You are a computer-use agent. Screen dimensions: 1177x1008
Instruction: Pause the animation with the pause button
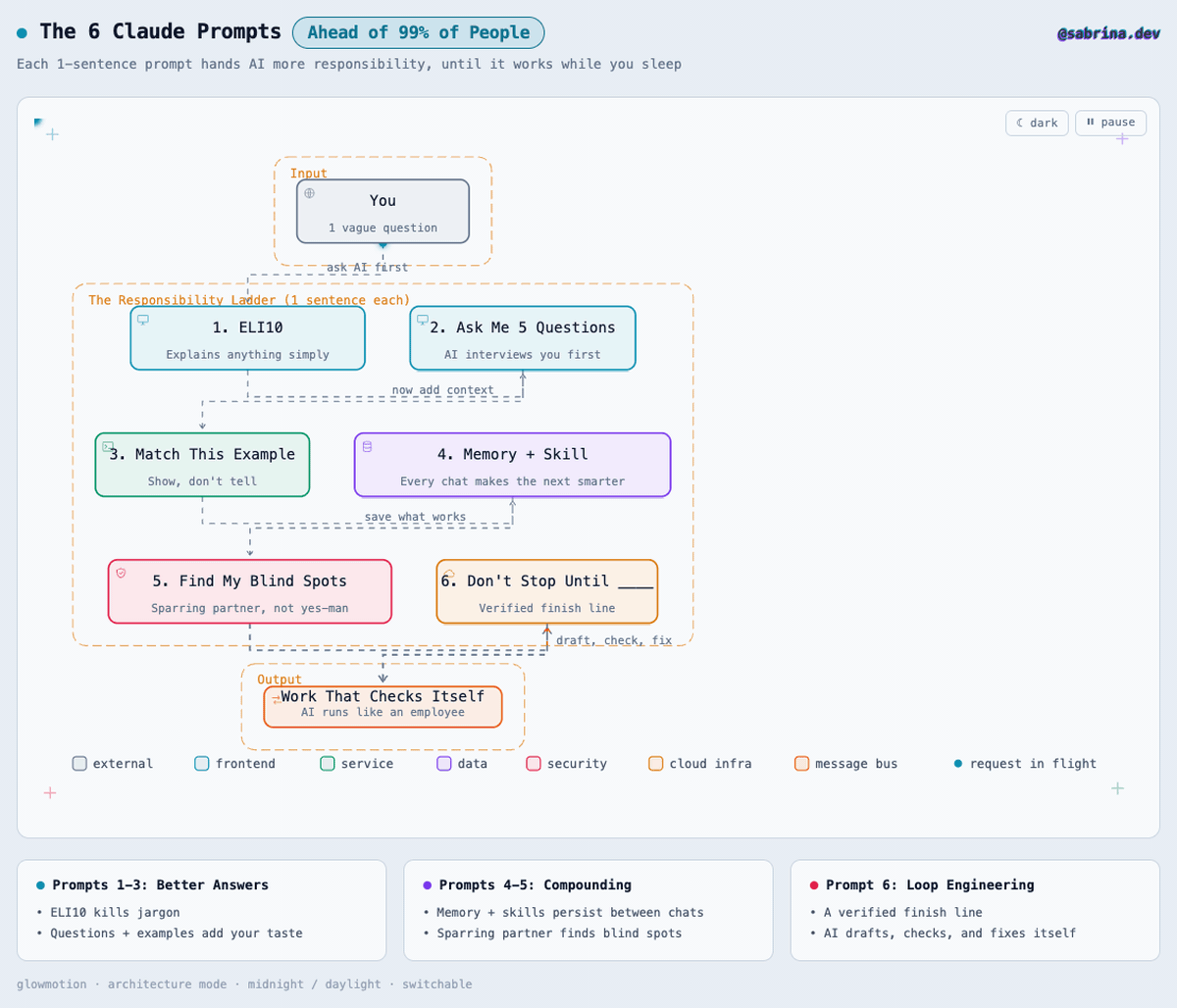tap(1110, 123)
